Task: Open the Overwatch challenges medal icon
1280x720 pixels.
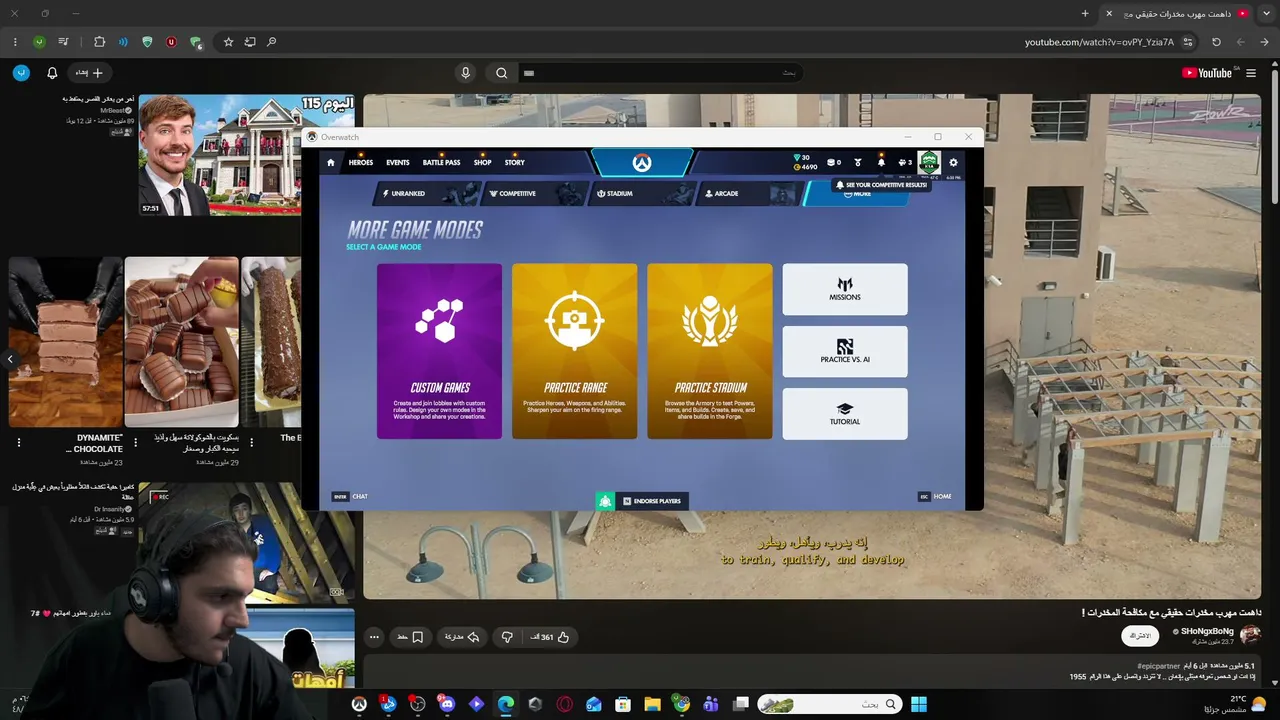Action: [x=857, y=162]
